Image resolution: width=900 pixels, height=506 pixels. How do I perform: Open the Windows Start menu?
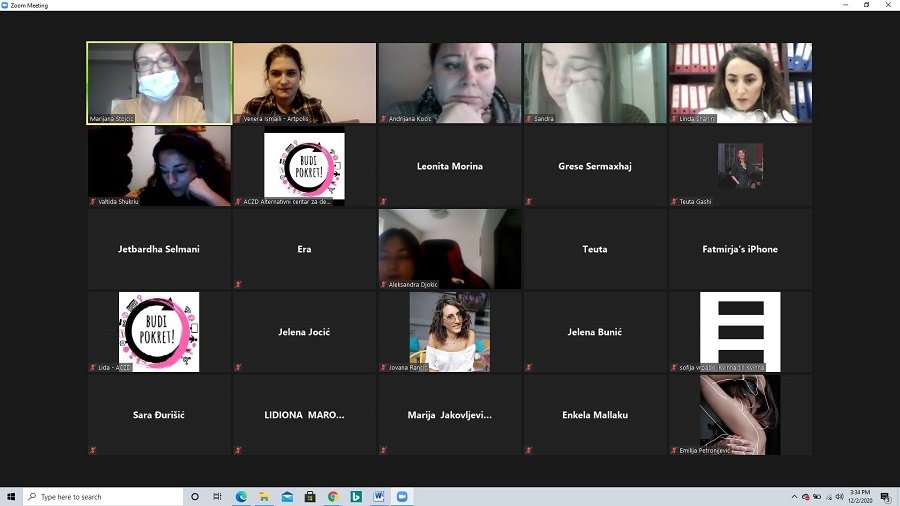(11, 497)
